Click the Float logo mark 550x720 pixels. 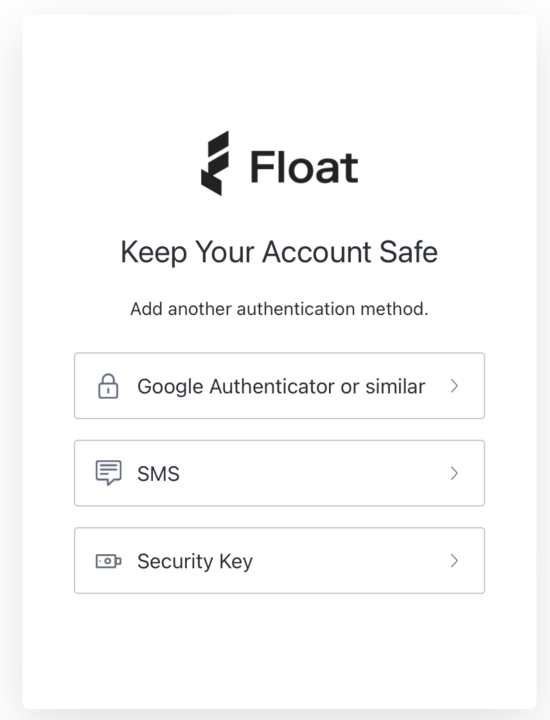[215, 163]
